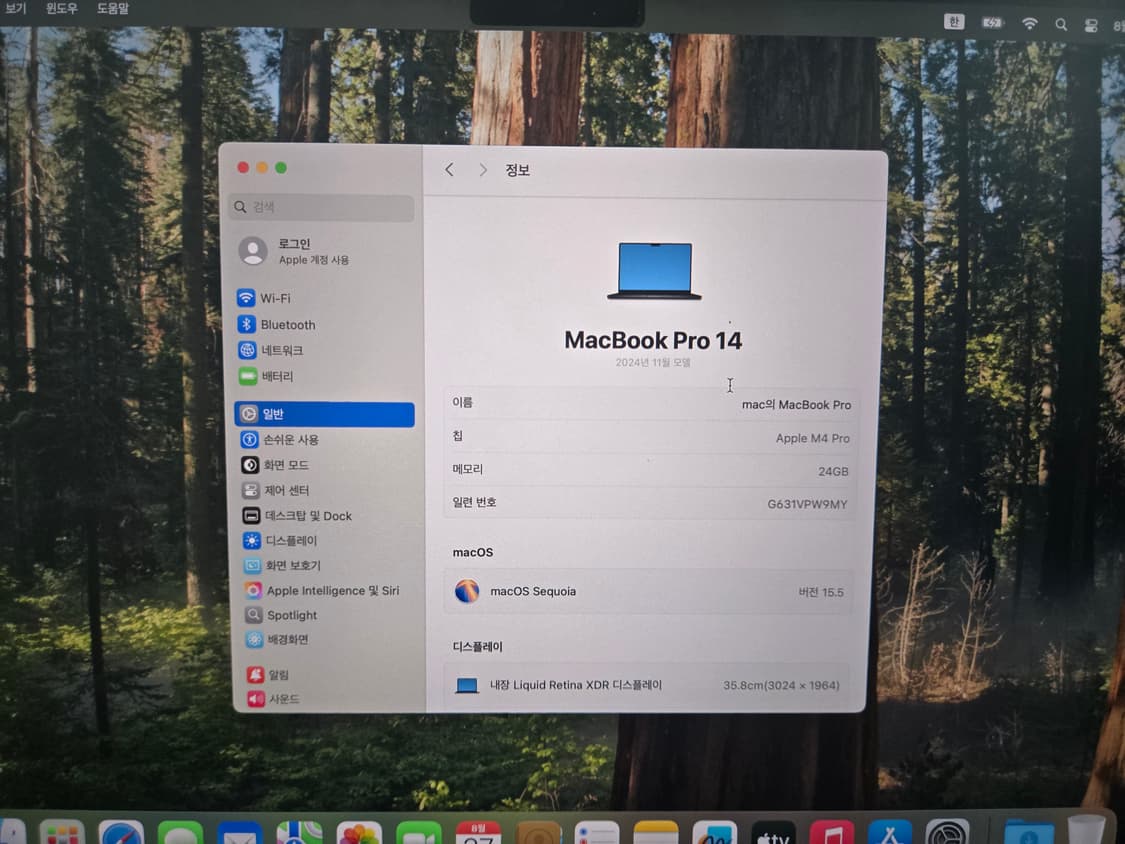The image size is (1125, 844).
Task: Open the Downloads folder in the Dock
Action: point(1029,833)
